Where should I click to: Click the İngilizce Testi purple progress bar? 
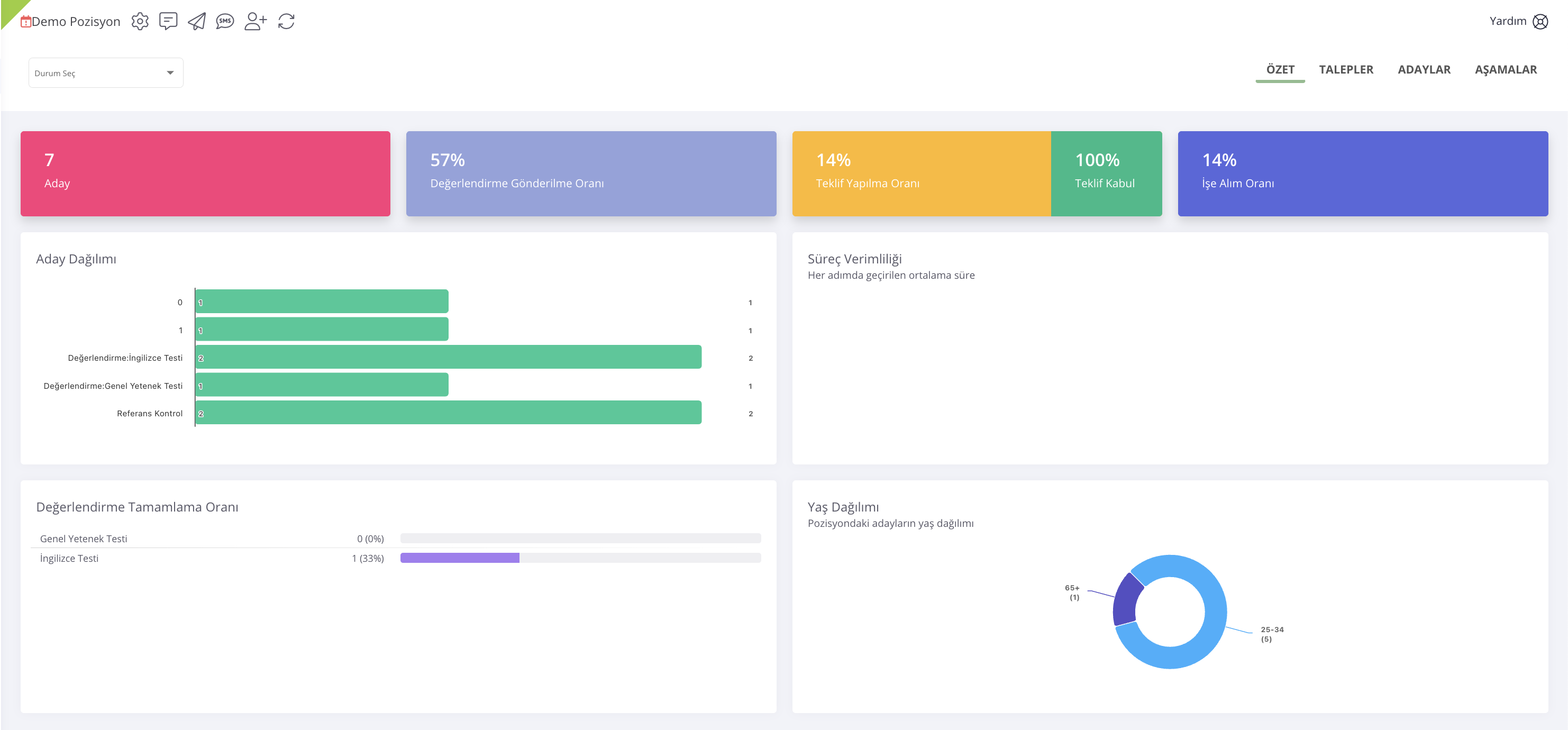click(460, 558)
